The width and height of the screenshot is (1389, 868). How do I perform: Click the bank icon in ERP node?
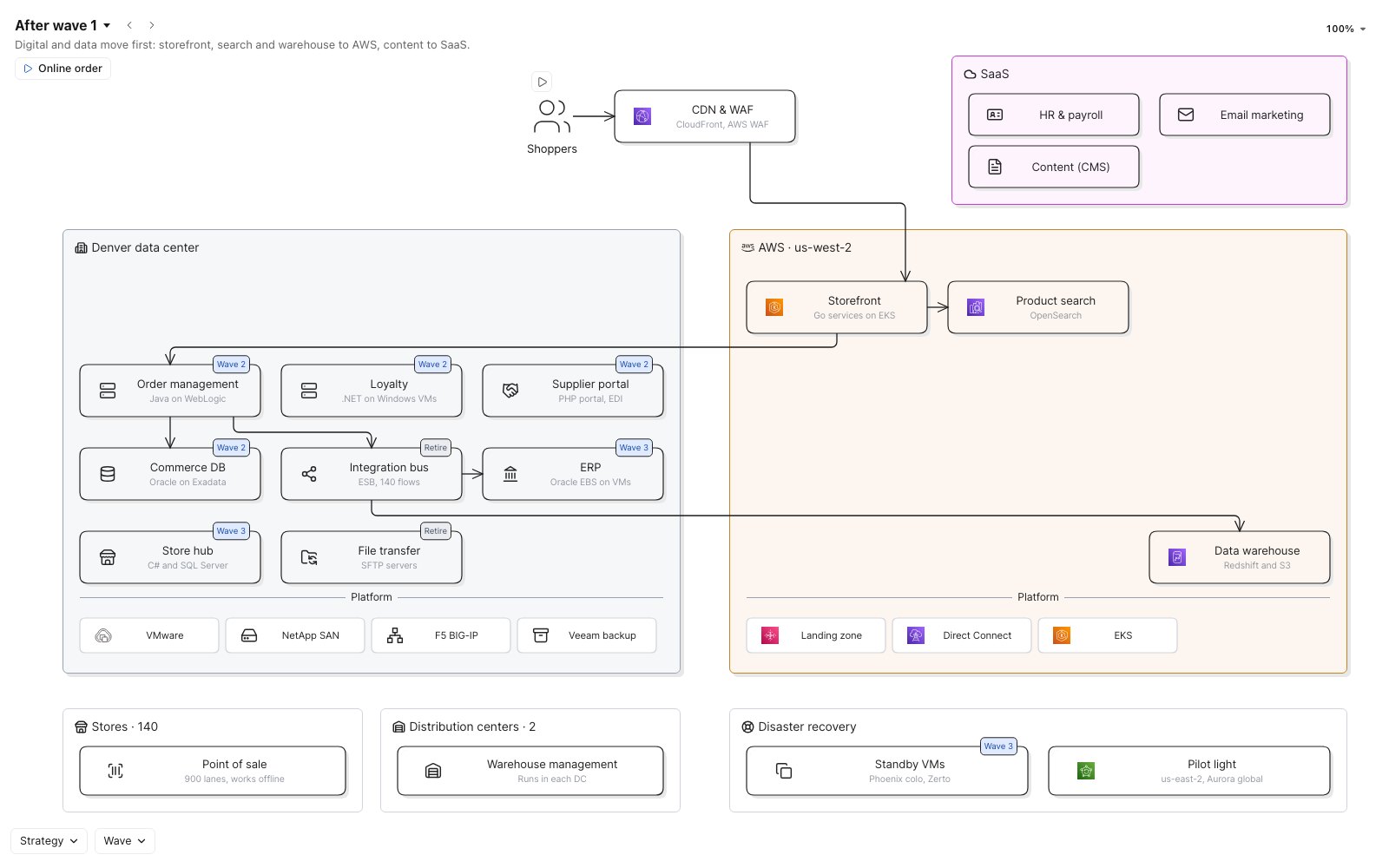(510, 474)
